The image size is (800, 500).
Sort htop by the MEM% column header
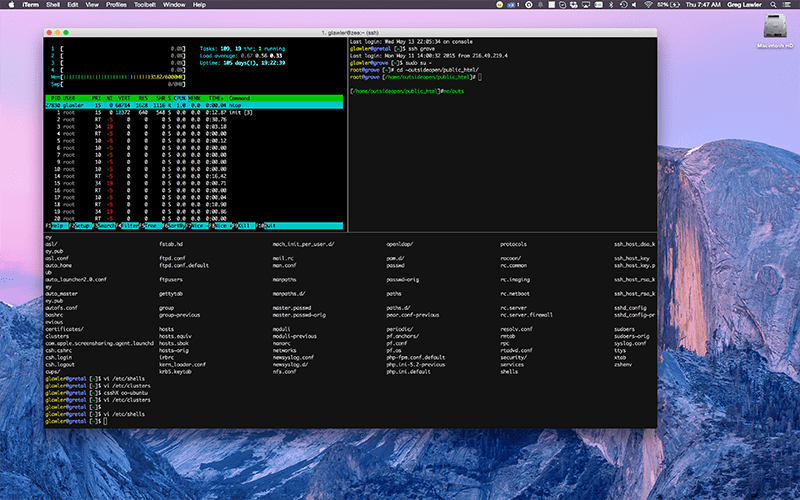point(194,98)
